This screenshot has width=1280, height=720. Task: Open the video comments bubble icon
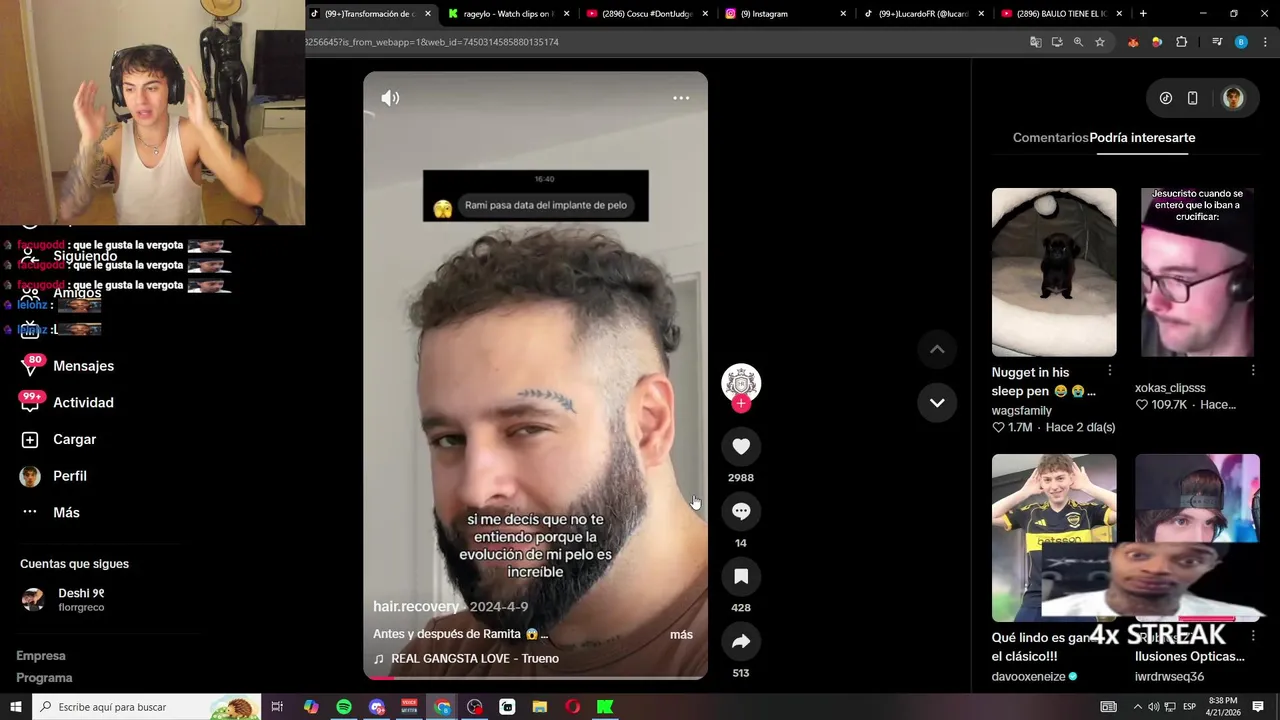[741, 512]
